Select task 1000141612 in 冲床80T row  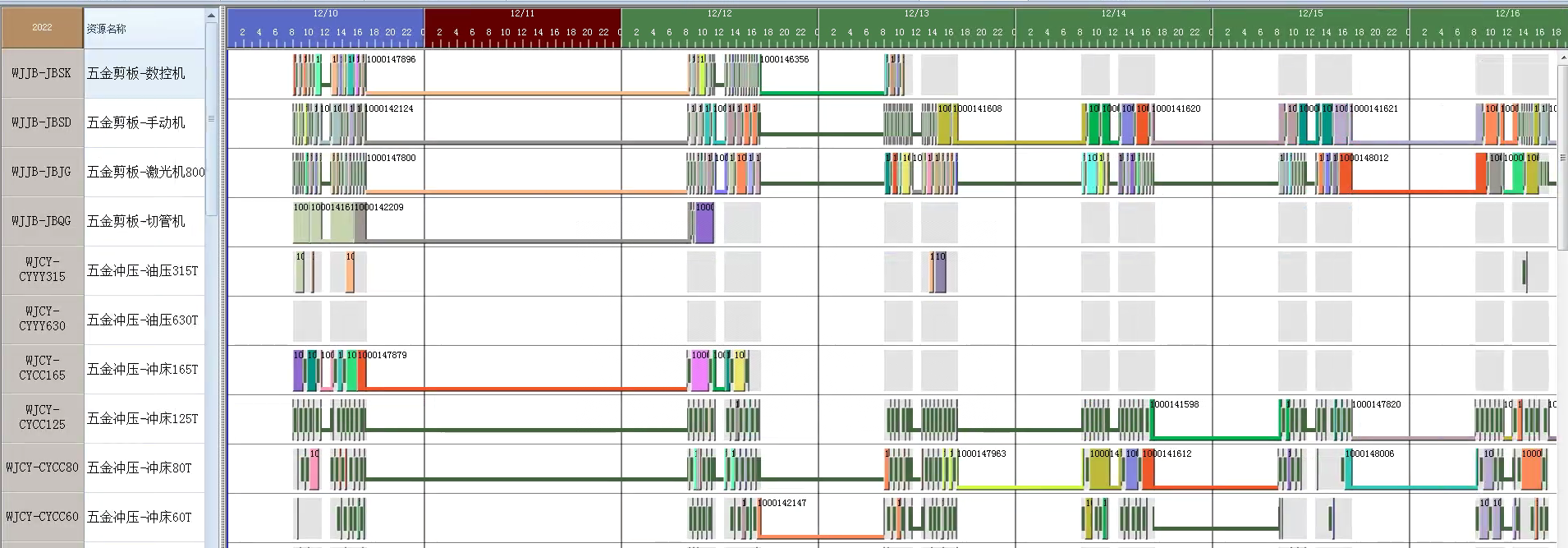point(1167,454)
